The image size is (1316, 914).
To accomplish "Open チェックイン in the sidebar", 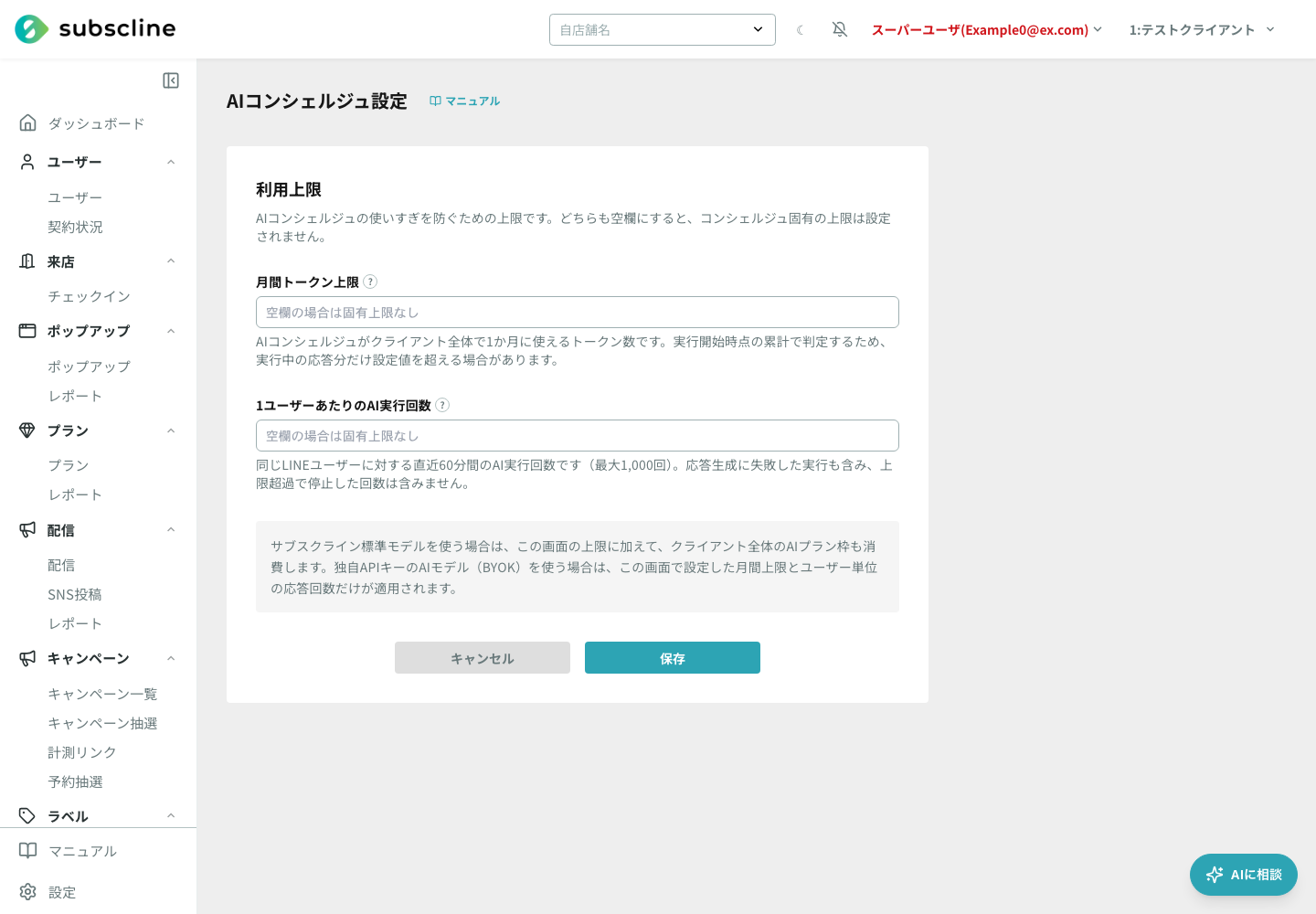I will click(x=89, y=296).
